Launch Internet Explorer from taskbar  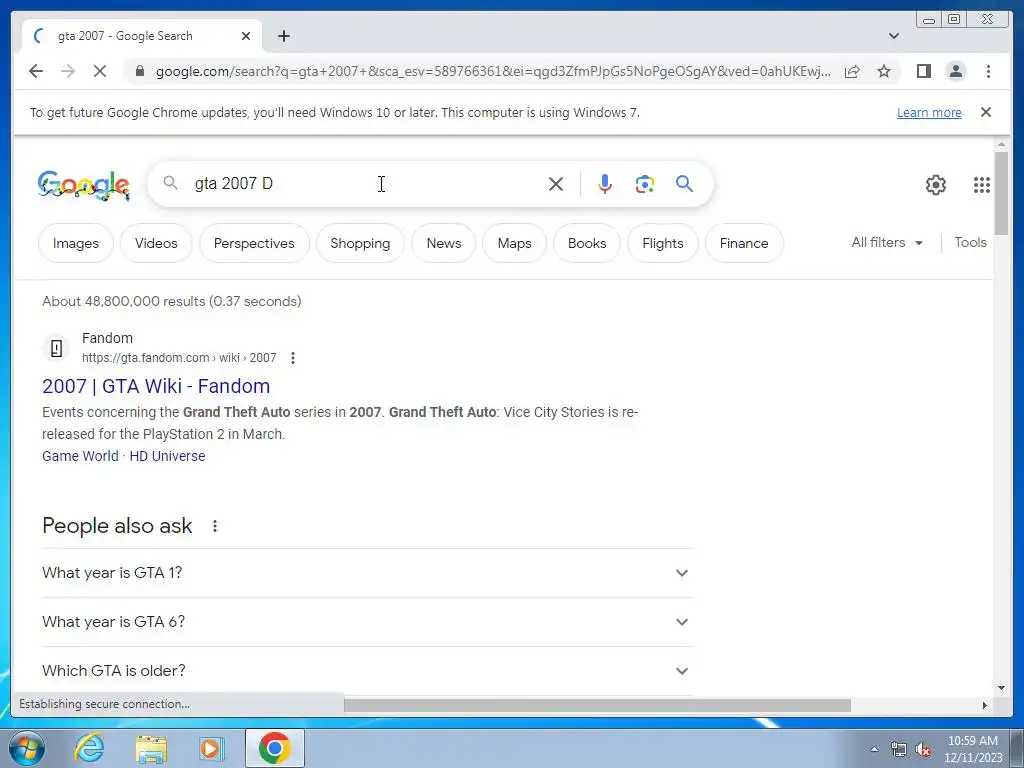coord(89,748)
